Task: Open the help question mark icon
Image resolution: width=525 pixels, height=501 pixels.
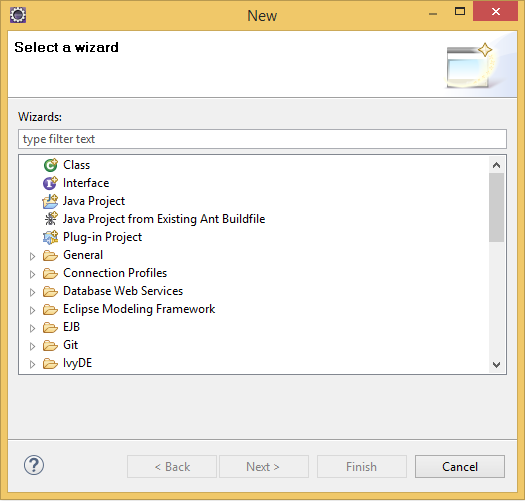Action: [x=34, y=465]
